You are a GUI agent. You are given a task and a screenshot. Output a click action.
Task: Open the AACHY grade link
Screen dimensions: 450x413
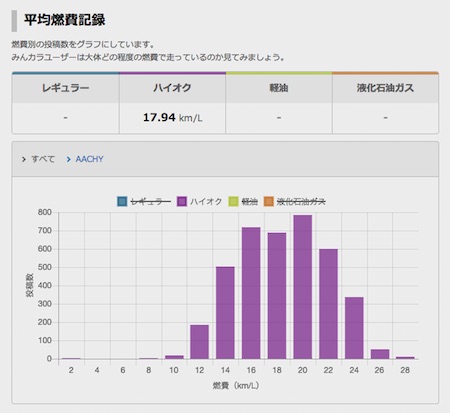[x=89, y=159]
